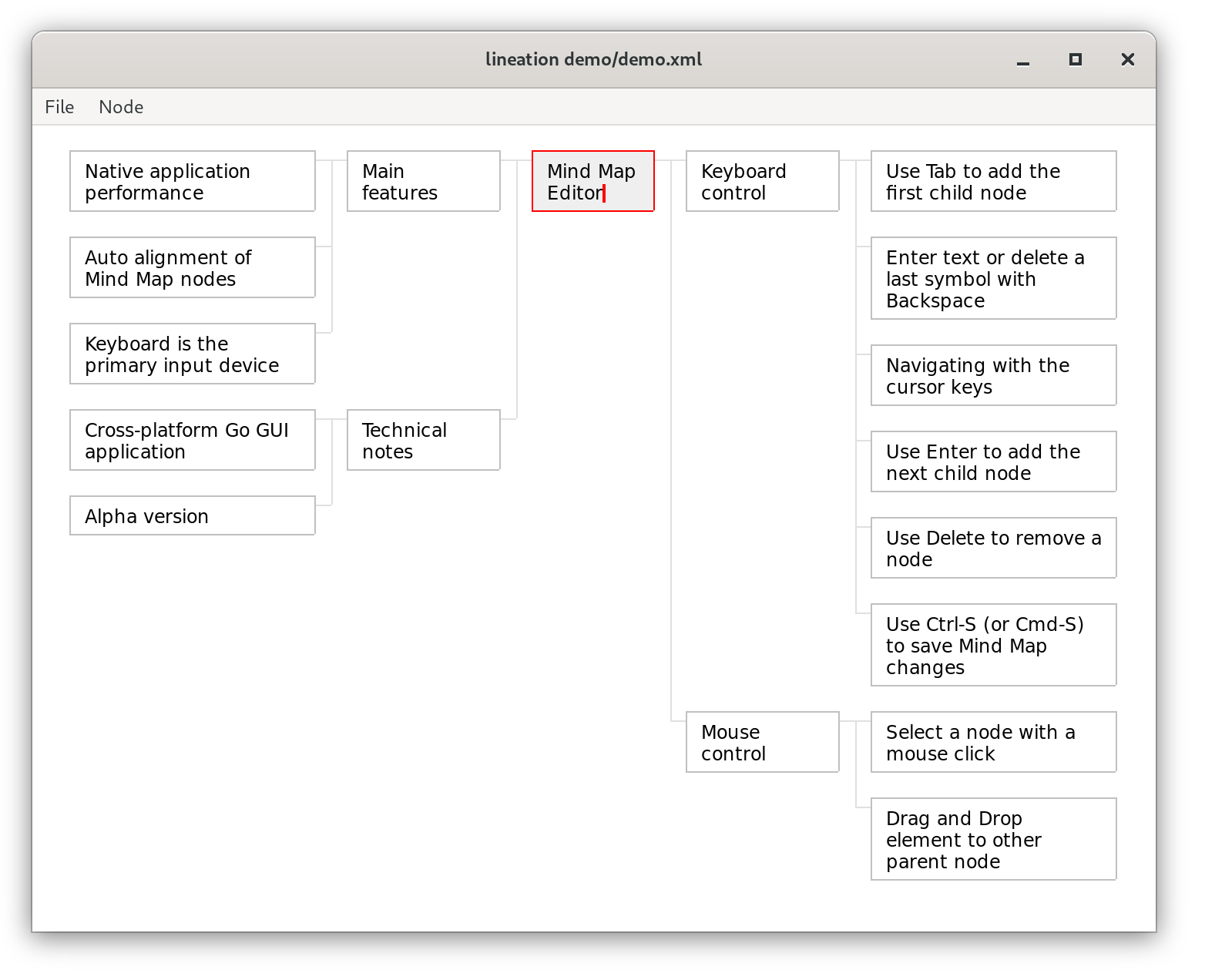Close the lineation window

(x=1128, y=59)
